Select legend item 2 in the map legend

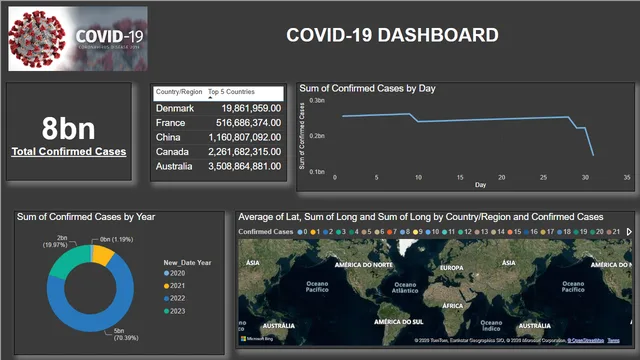click(x=328, y=232)
